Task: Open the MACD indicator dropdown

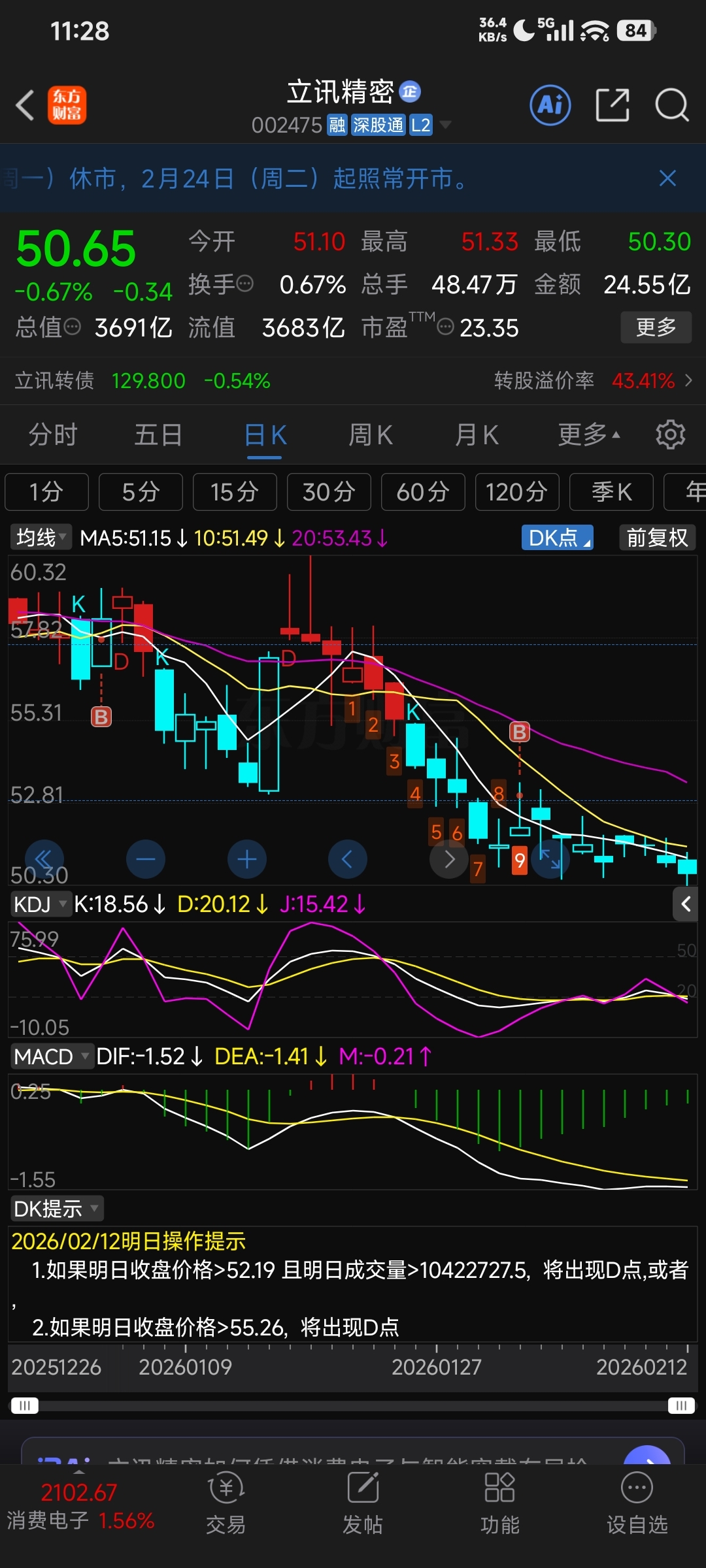Action: click(x=52, y=1056)
